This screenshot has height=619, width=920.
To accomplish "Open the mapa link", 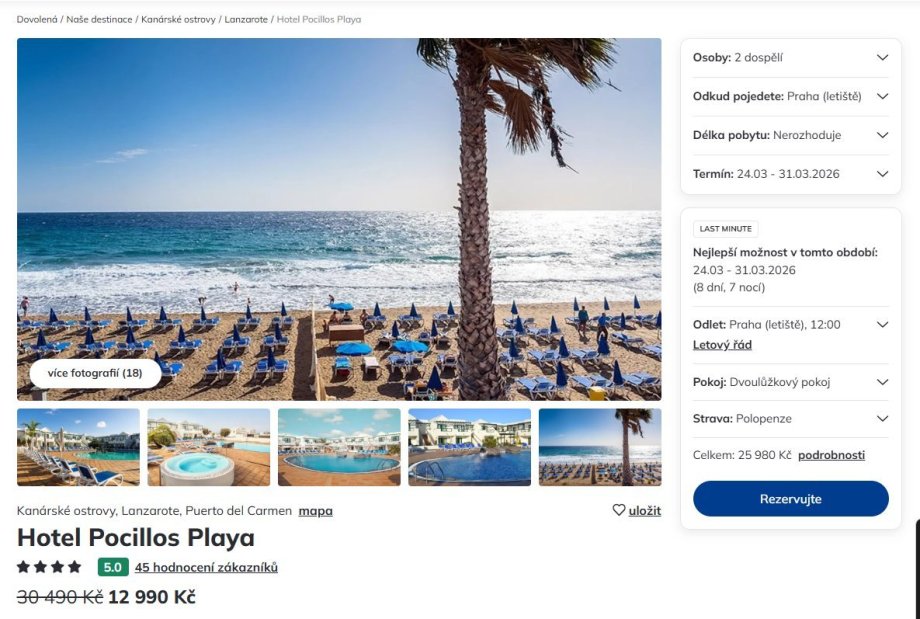I will coord(315,511).
